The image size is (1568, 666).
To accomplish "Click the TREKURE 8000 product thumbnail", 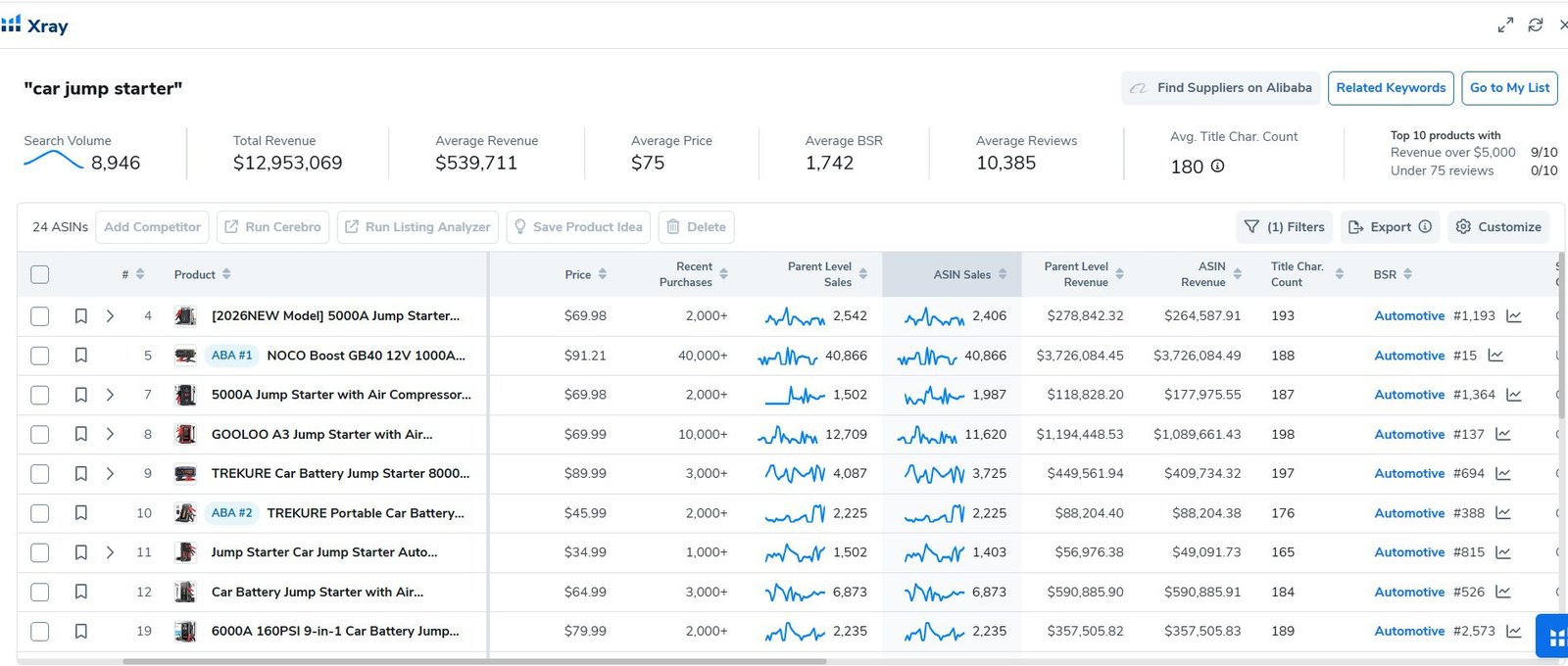I will click(185, 474).
